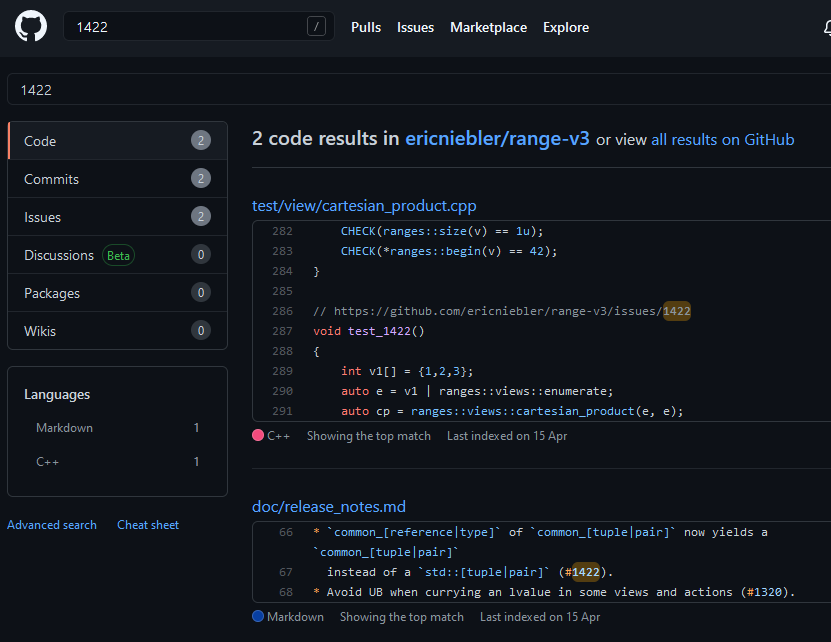Image resolution: width=831 pixels, height=642 pixels.
Task: Click line number 68 in release notes
Action: [286, 592]
